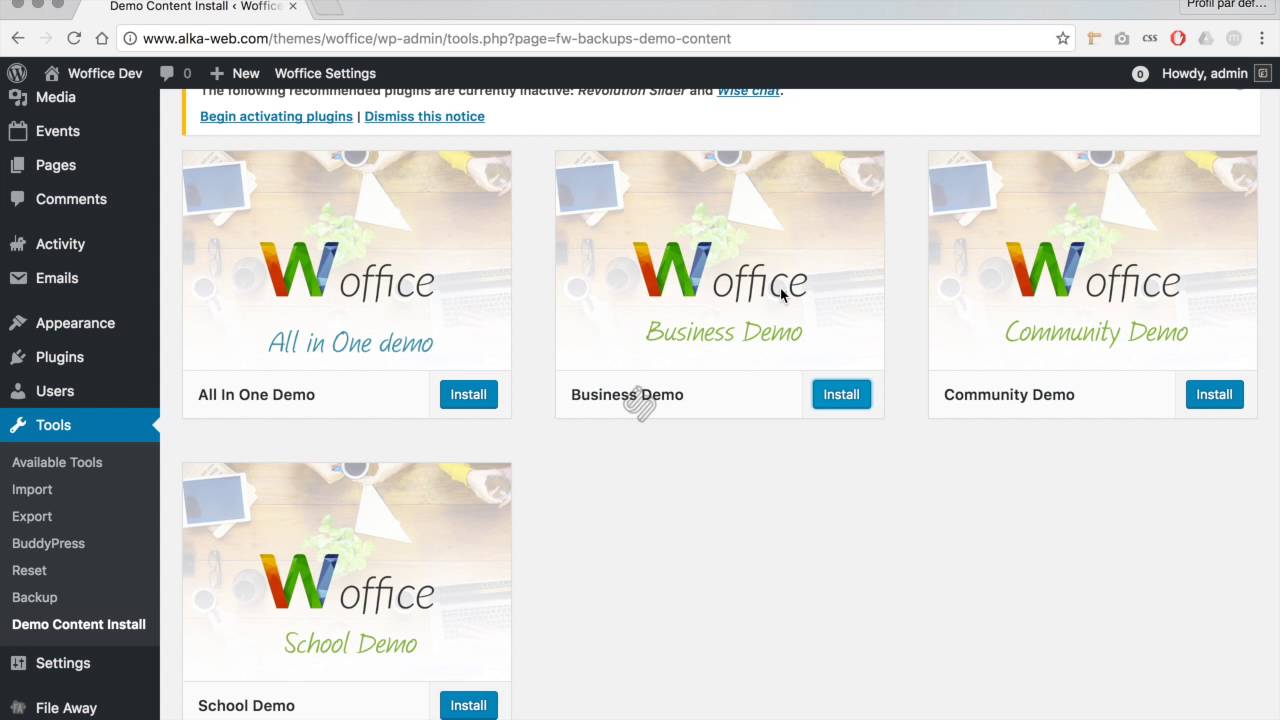Open Demo Content Install submenu item

[x=79, y=624]
